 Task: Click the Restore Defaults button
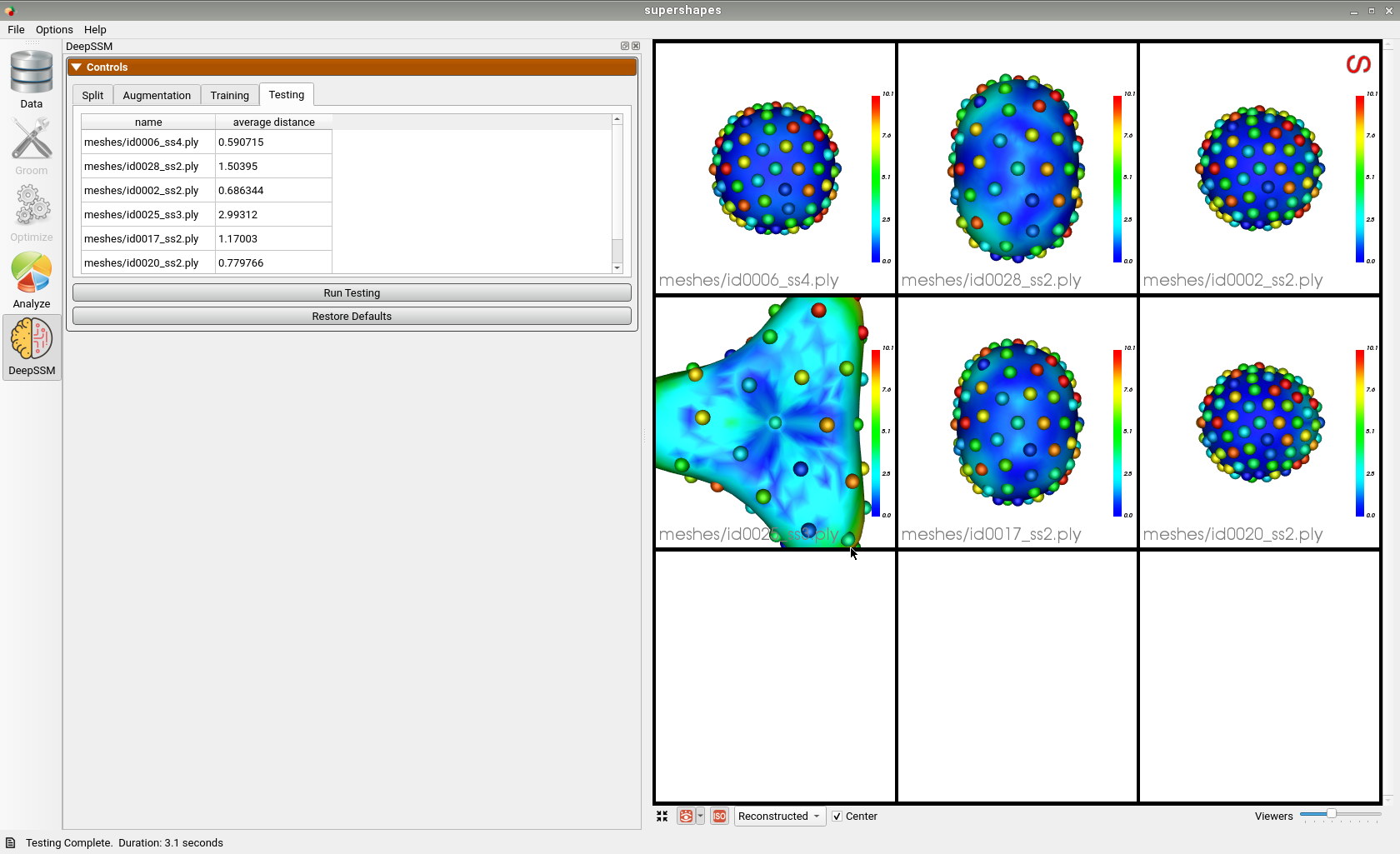[x=352, y=317]
